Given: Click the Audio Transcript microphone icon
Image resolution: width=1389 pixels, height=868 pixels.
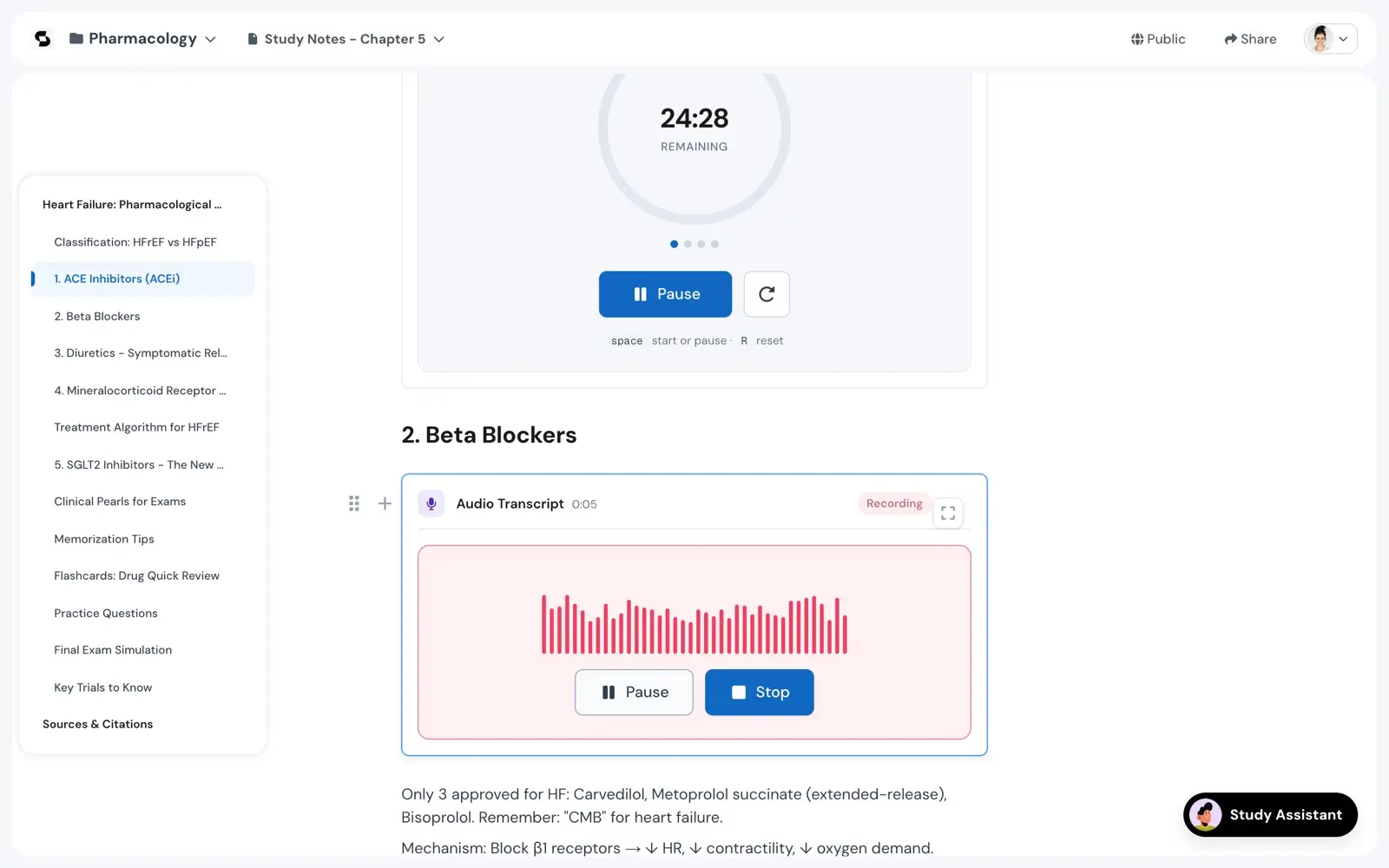Looking at the screenshot, I should click(x=431, y=503).
